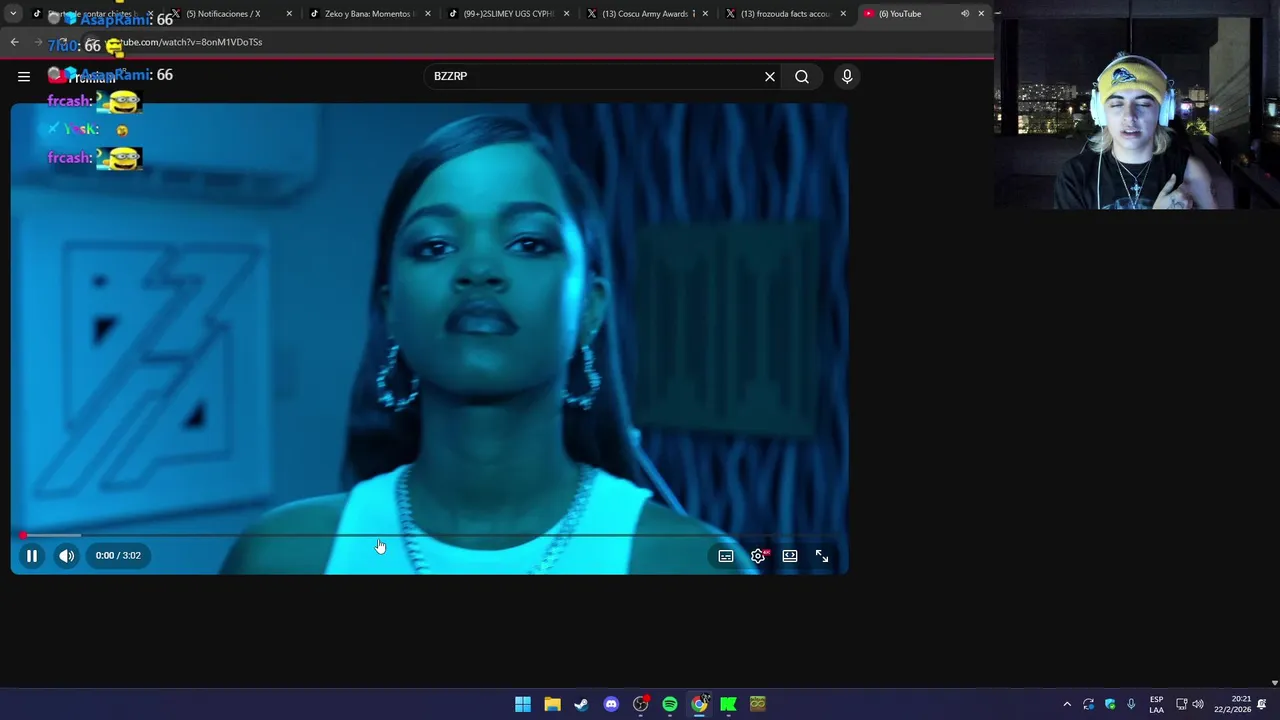Viewport: 1280px width, 720px height.
Task: Click the sync tray icon
Action: [1088, 704]
